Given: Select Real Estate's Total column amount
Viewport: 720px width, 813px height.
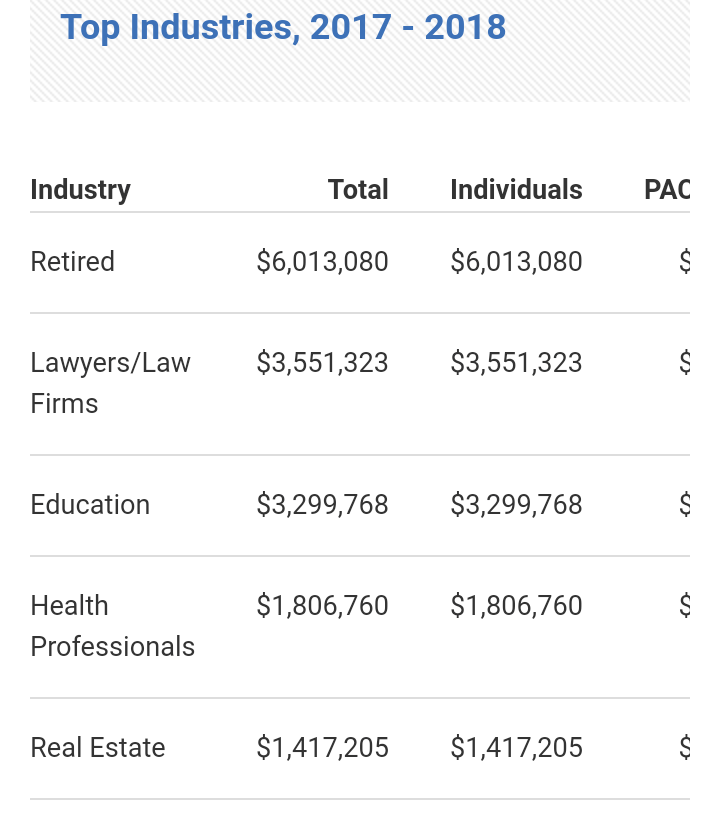Looking at the screenshot, I should 322,748.
